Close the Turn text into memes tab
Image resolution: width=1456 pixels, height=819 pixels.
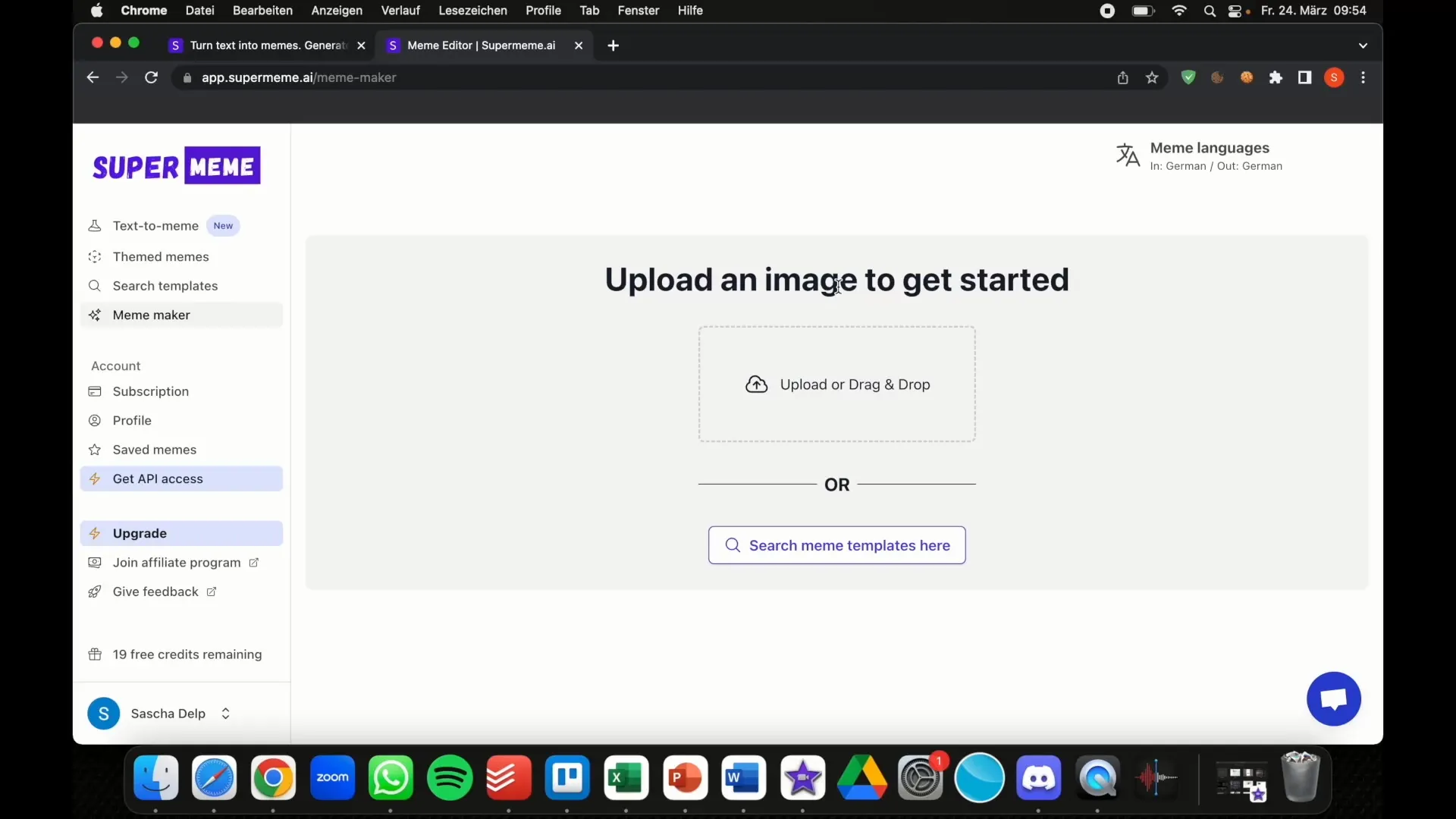coord(362,45)
